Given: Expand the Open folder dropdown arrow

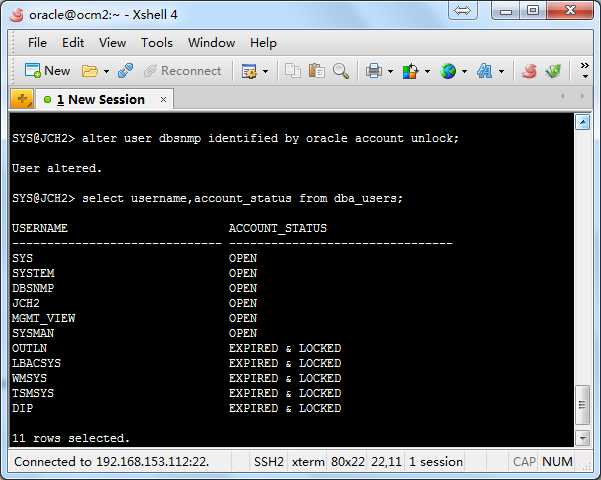Looking at the screenshot, I should 106,71.
